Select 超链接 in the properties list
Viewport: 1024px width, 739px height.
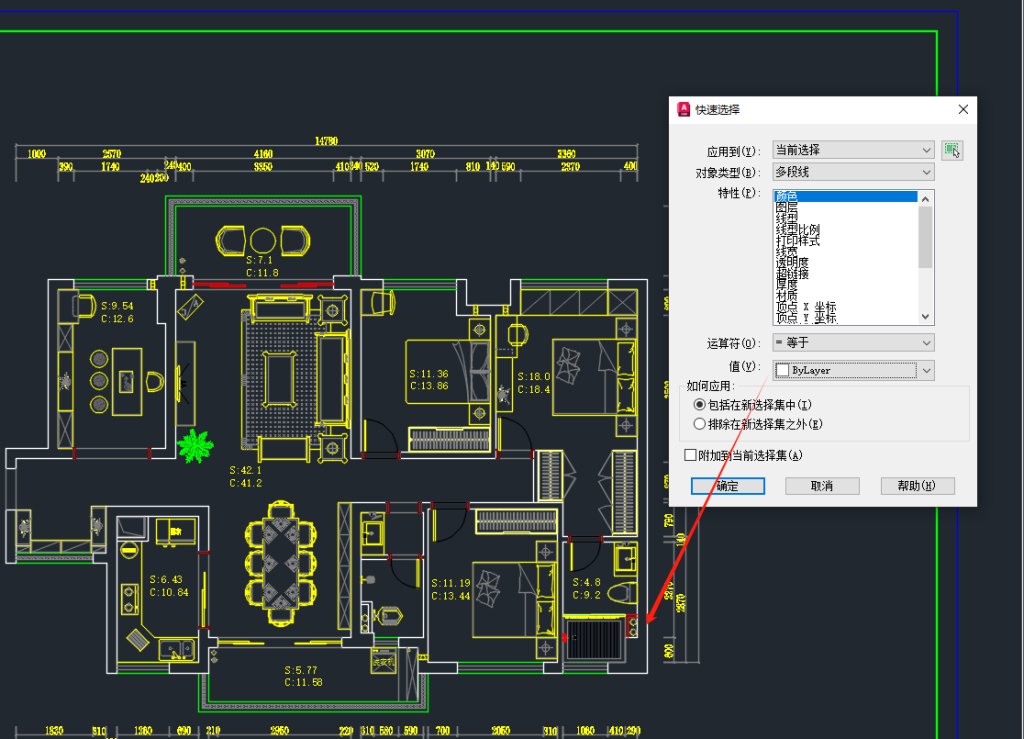click(792, 274)
